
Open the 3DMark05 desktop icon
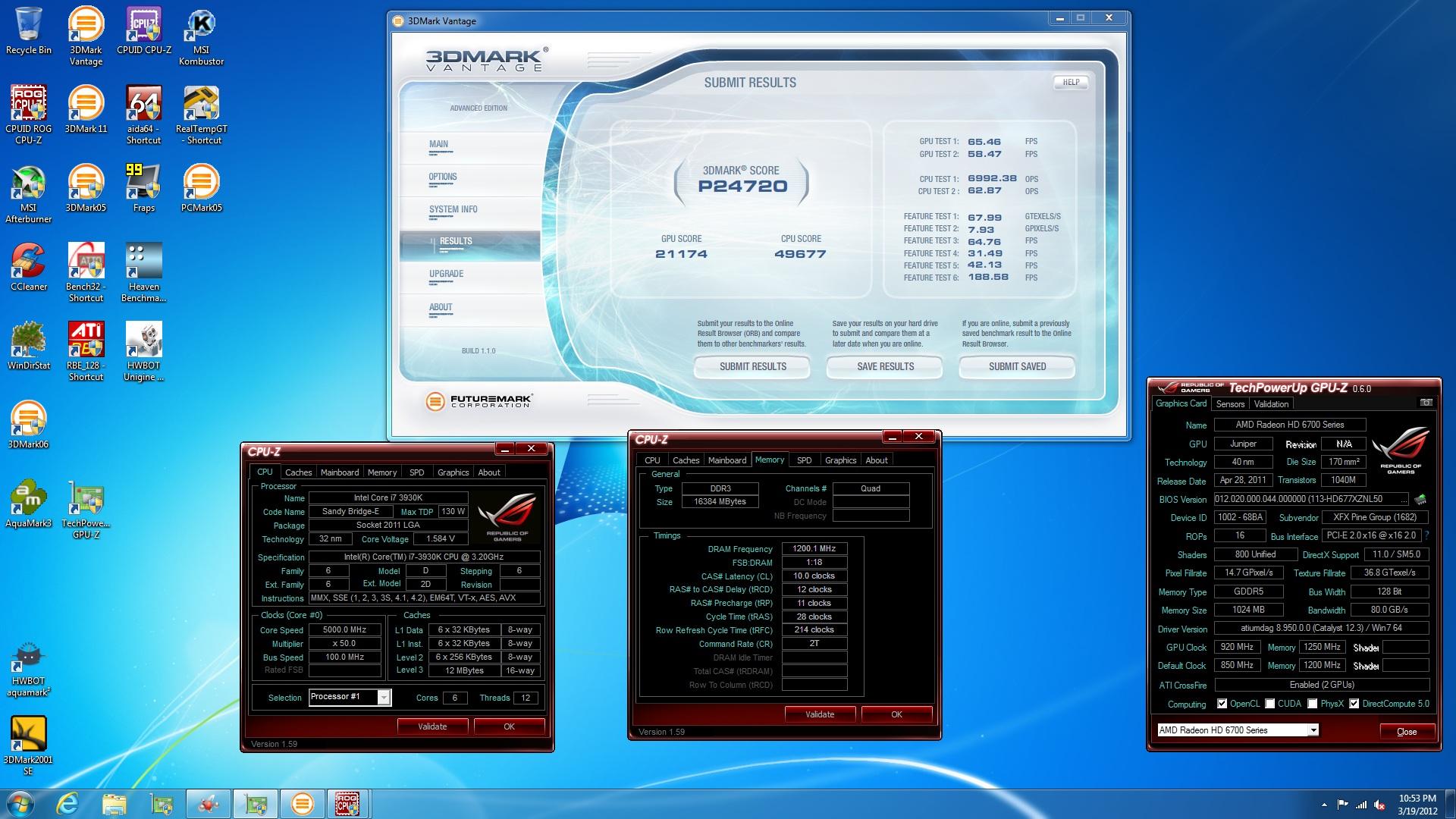[86, 188]
